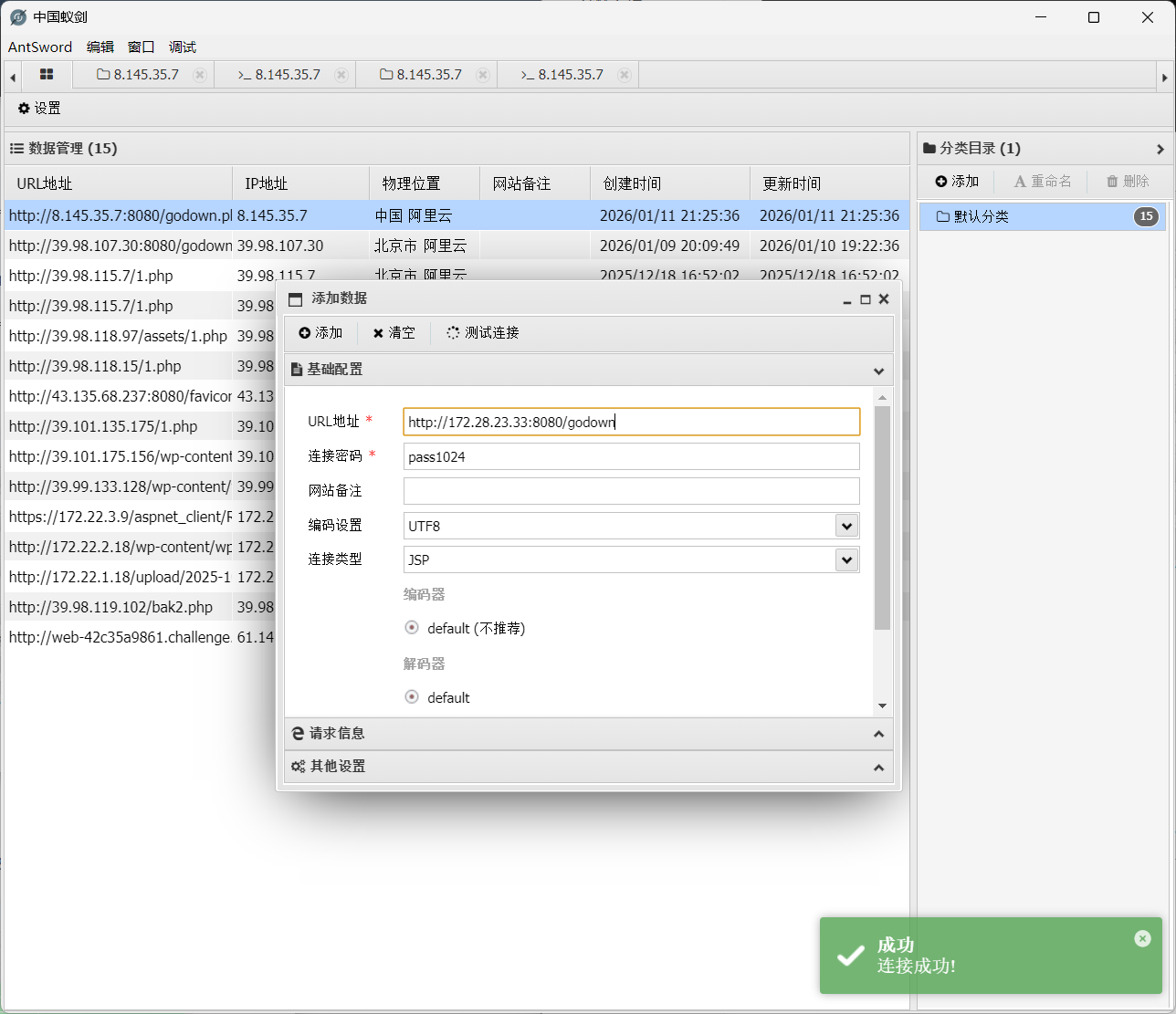
Task: Open the UTF8 encoding dropdown
Action: coord(846,526)
